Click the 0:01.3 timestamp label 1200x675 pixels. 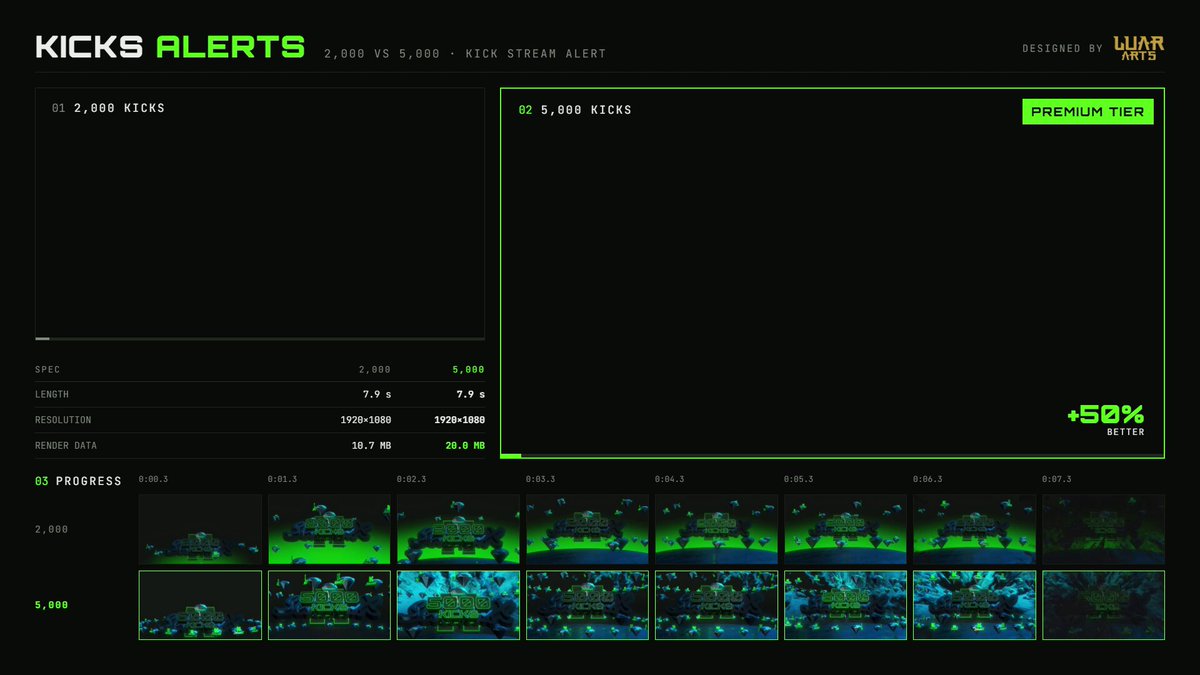(x=283, y=480)
